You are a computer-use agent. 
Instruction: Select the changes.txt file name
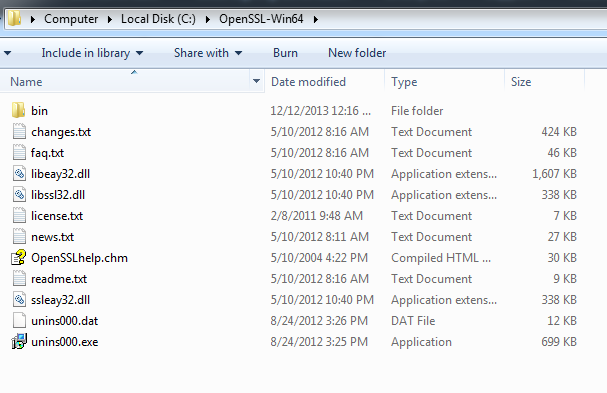pos(61,132)
